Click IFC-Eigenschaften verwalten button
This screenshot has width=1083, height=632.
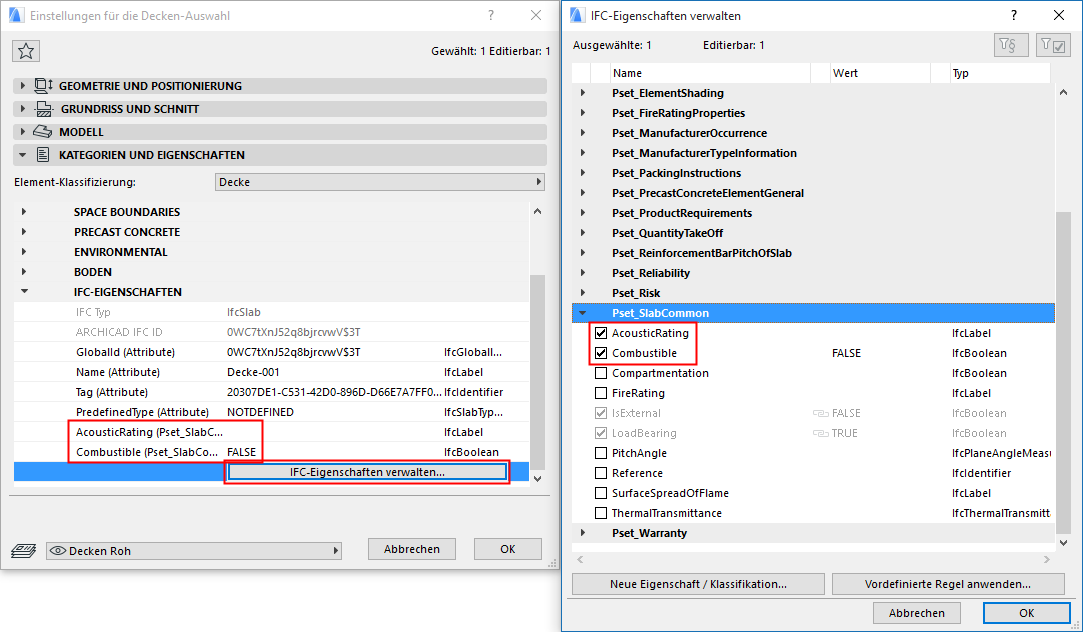[367, 472]
